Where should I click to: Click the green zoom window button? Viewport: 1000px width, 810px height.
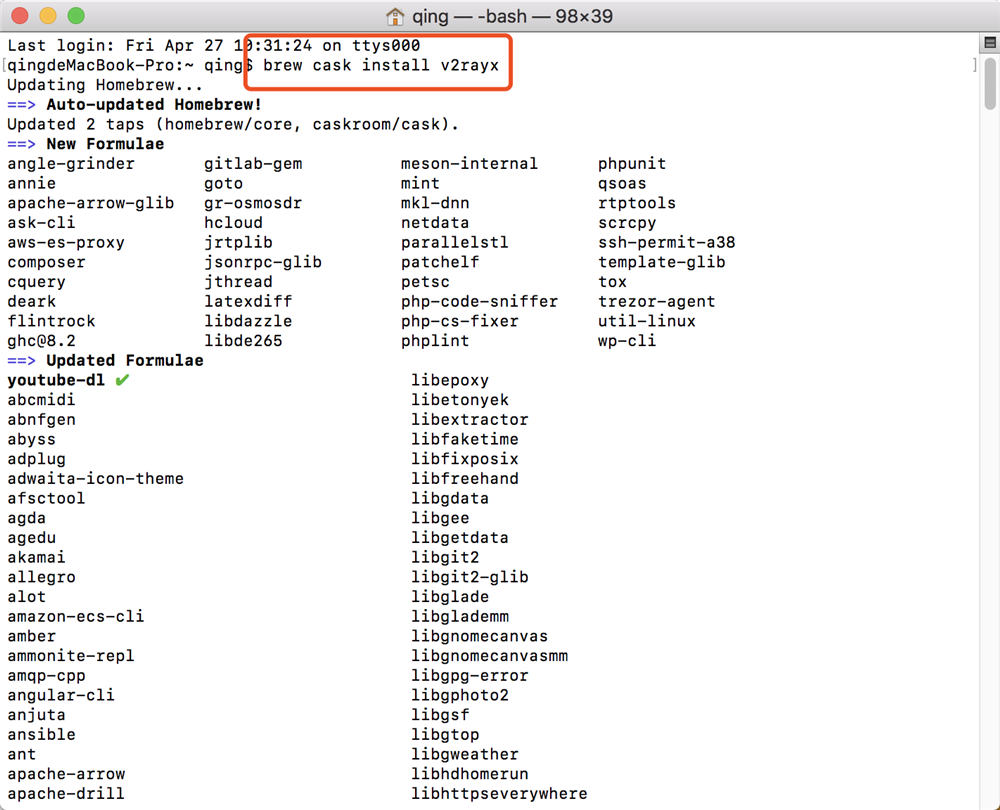click(76, 16)
